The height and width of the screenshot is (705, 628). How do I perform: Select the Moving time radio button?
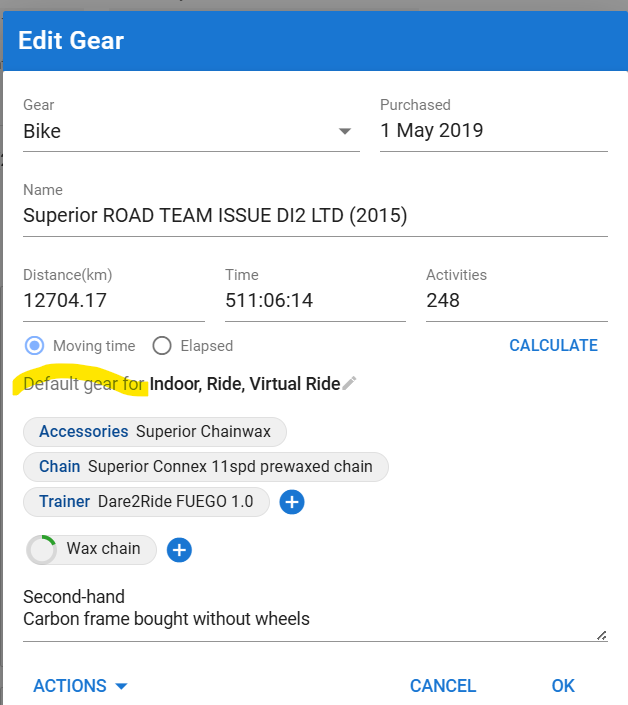click(35, 346)
